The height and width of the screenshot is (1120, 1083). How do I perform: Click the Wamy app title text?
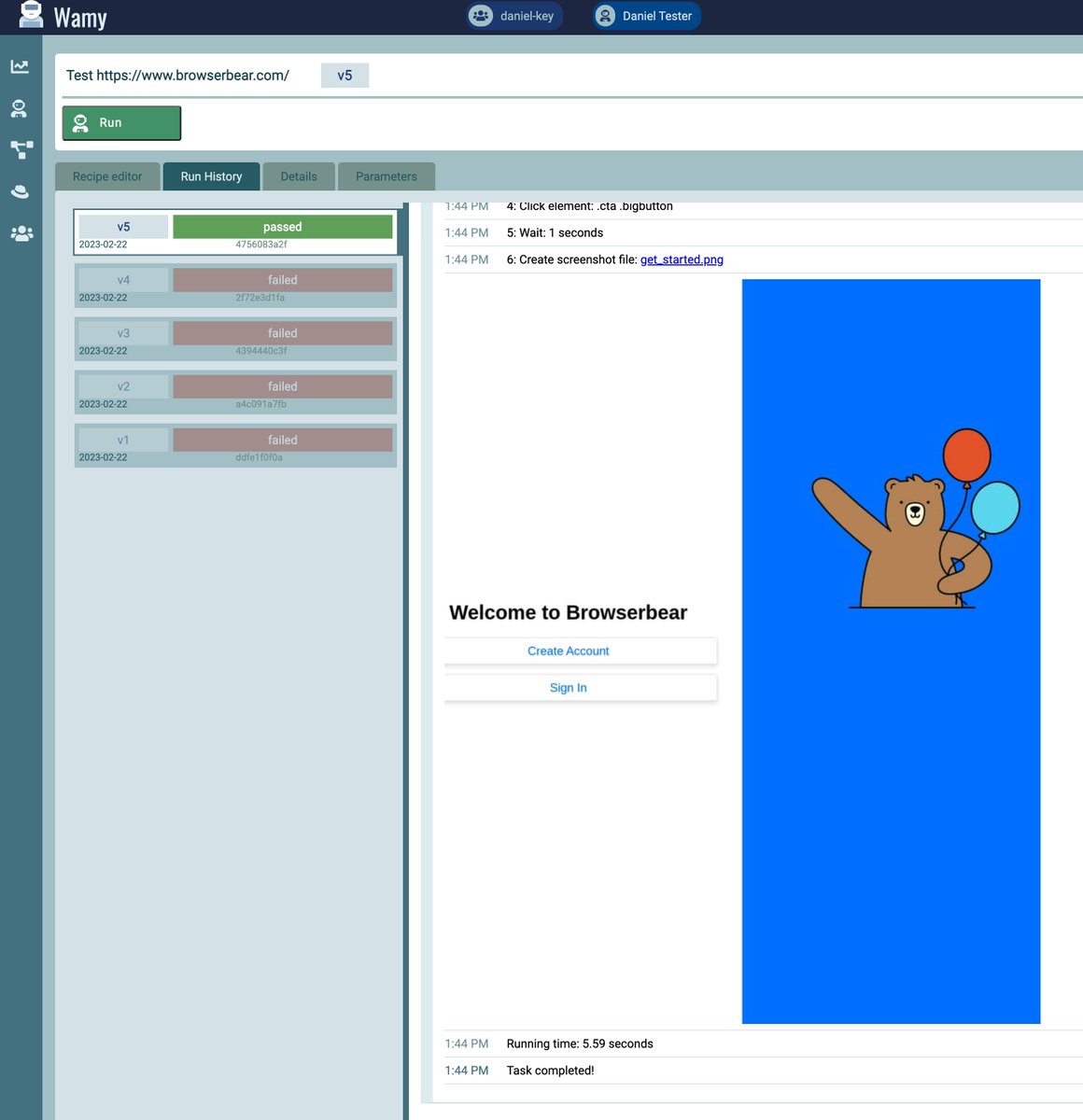click(x=80, y=18)
